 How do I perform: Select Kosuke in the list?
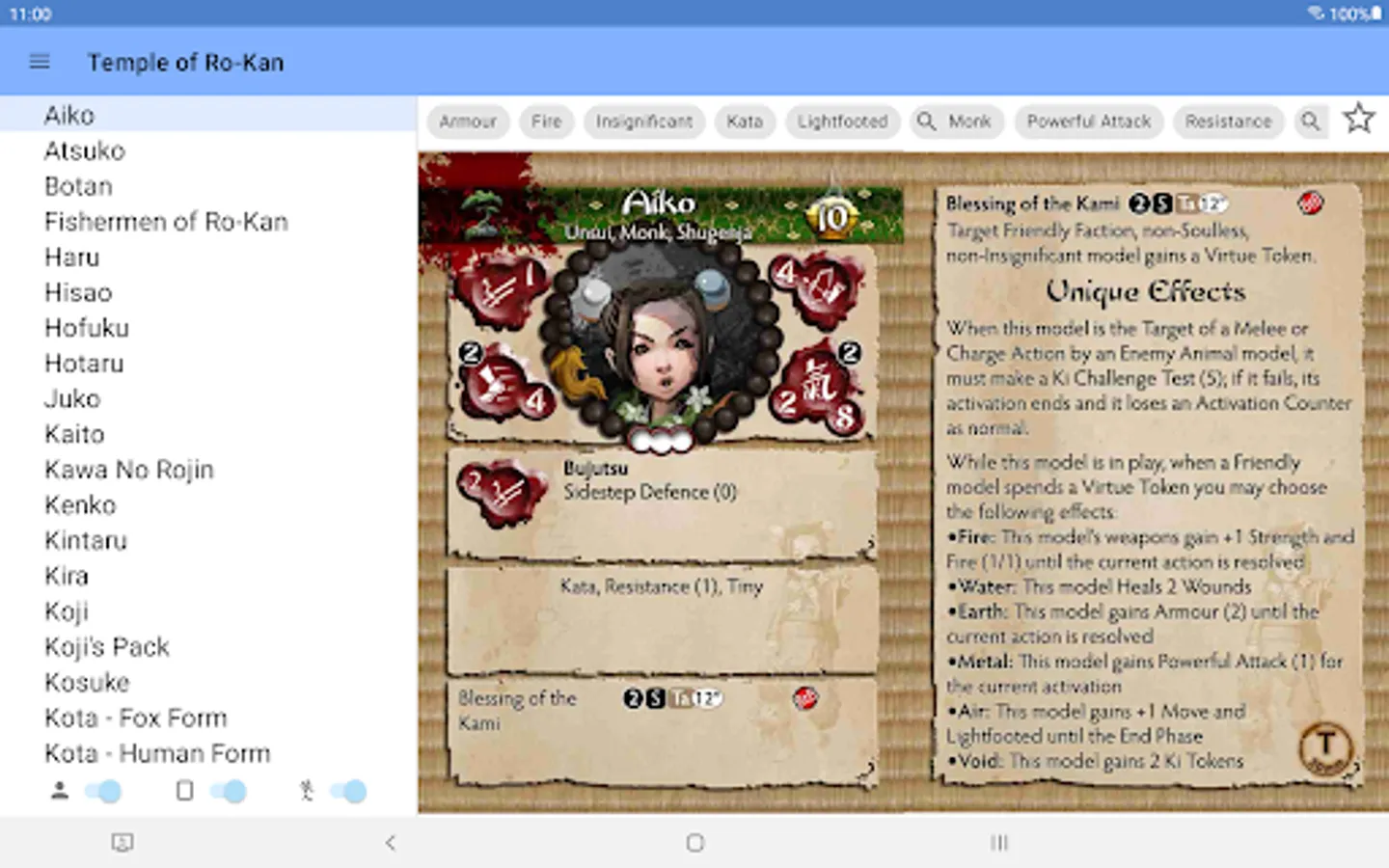pyautogui.click(x=208, y=683)
